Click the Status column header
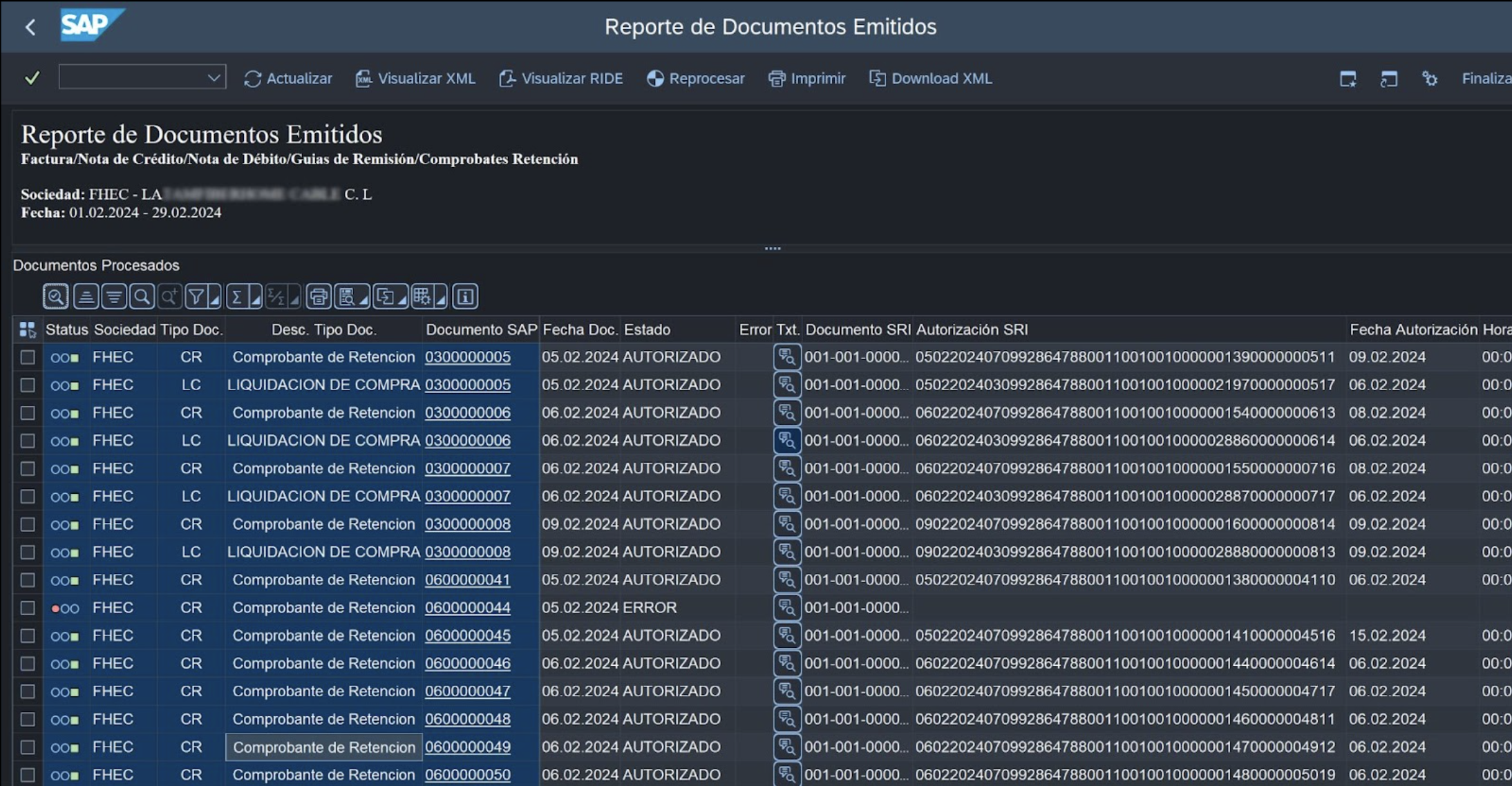Image resolution: width=1512 pixels, height=786 pixels. [66, 329]
